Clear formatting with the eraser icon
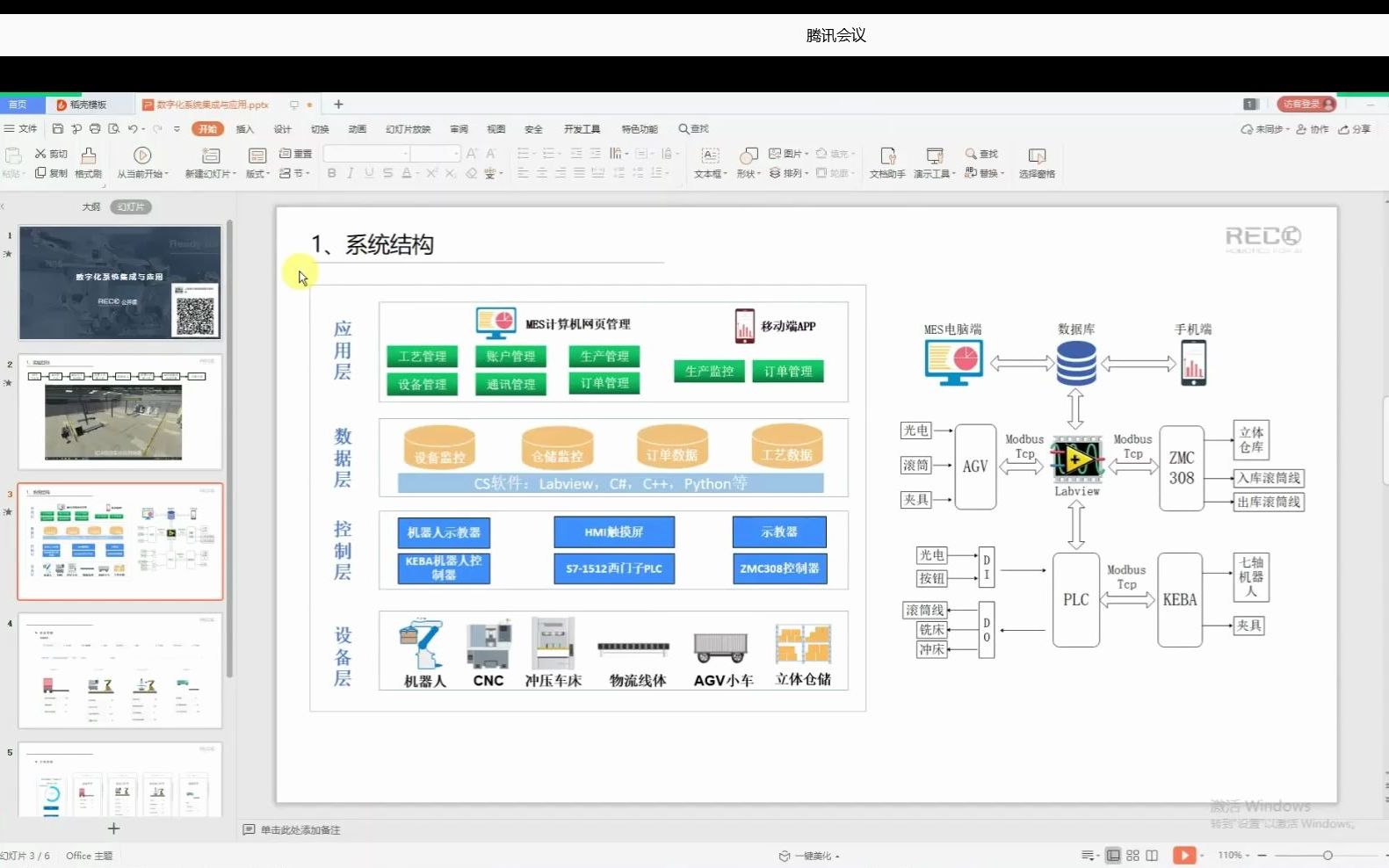Viewport: 1389px width, 868px height. [x=472, y=173]
